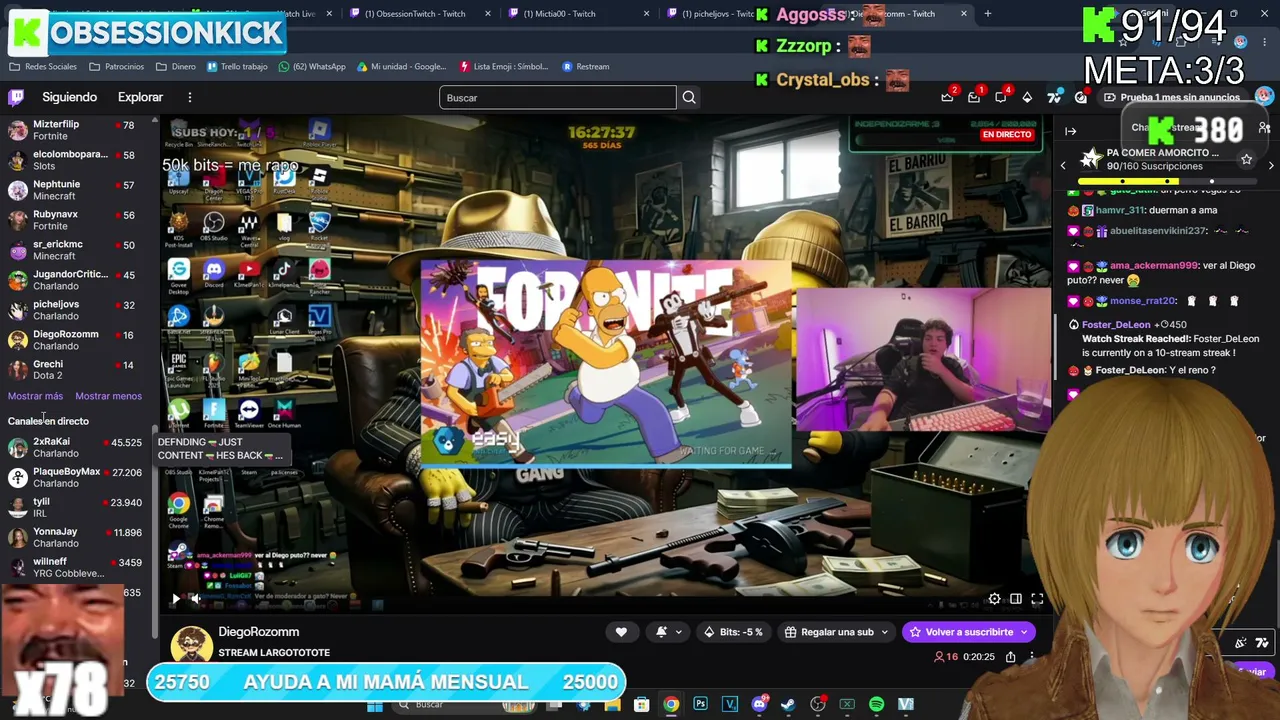Focus the Buscar search field
Screen dimensions: 1280x720
[x=557, y=97]
